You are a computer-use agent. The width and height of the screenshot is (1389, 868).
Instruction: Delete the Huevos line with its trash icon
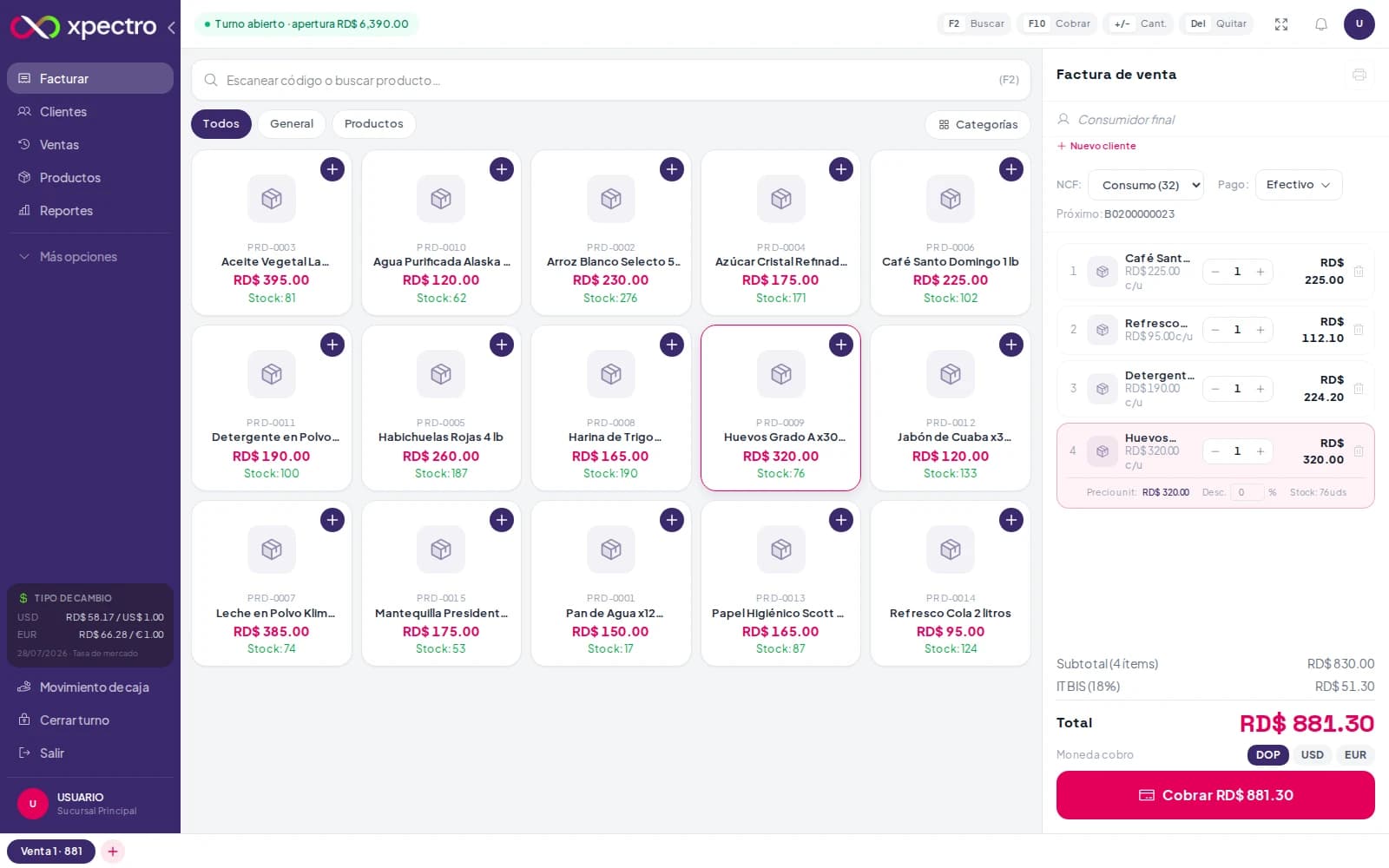pyautogui.click(x=1359, y=451)
